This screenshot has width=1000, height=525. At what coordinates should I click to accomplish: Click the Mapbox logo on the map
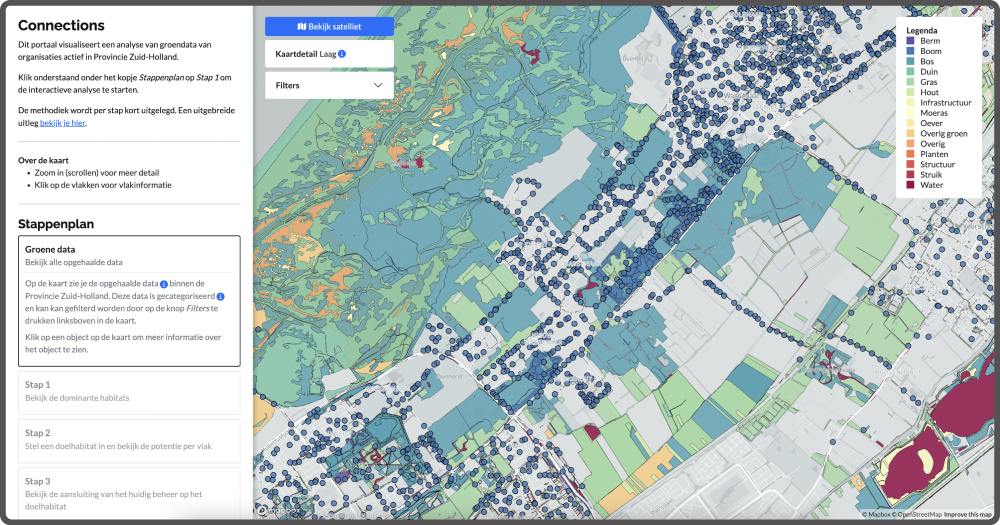(x=278, y=510)
